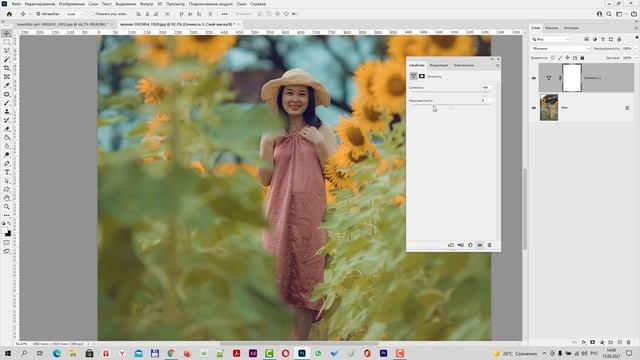The image size is (640, 360).
Task: Go to the Home screen
Action: [9, 14]
